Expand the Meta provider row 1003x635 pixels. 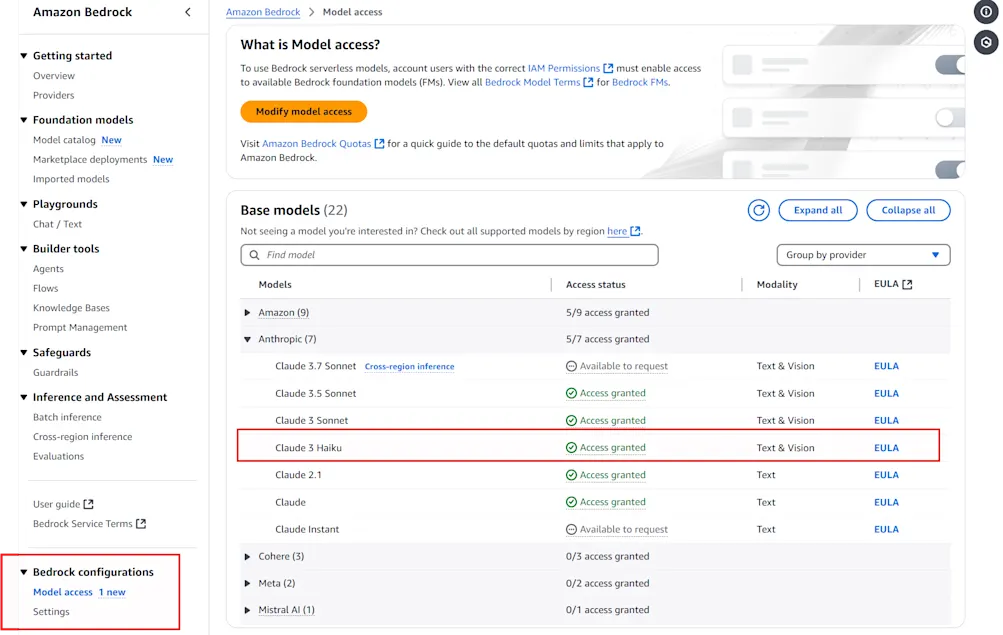pos(247,583)
